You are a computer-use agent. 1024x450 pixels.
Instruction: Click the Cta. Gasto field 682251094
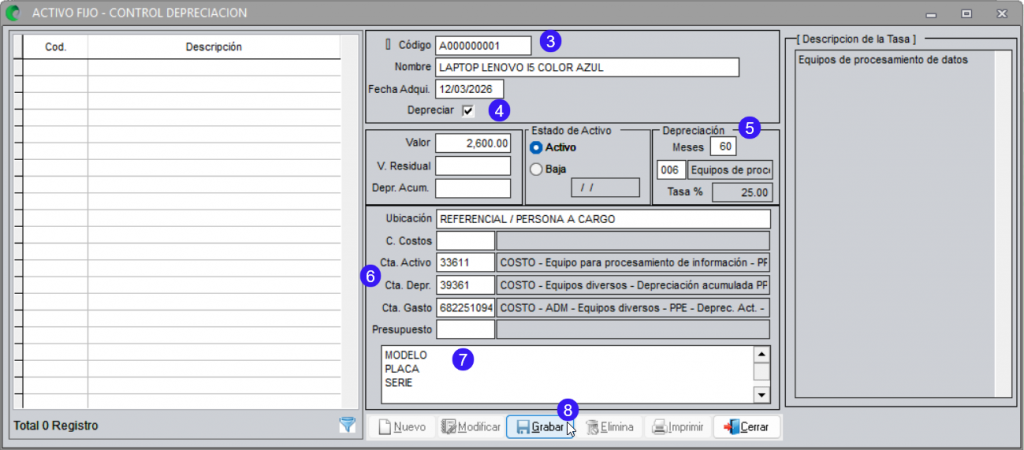(x=466, y=307)
